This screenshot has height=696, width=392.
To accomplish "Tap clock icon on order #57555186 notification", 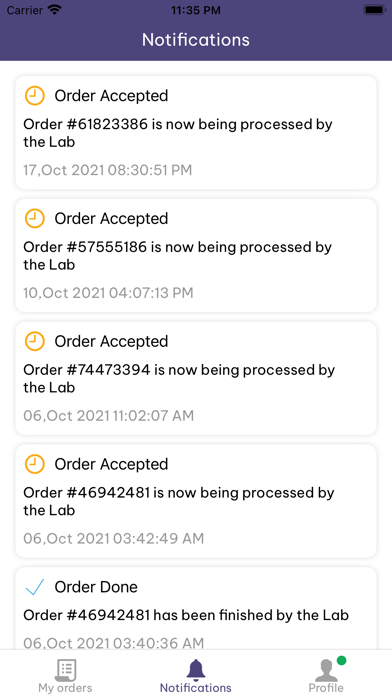I will [x=34, y=218].
